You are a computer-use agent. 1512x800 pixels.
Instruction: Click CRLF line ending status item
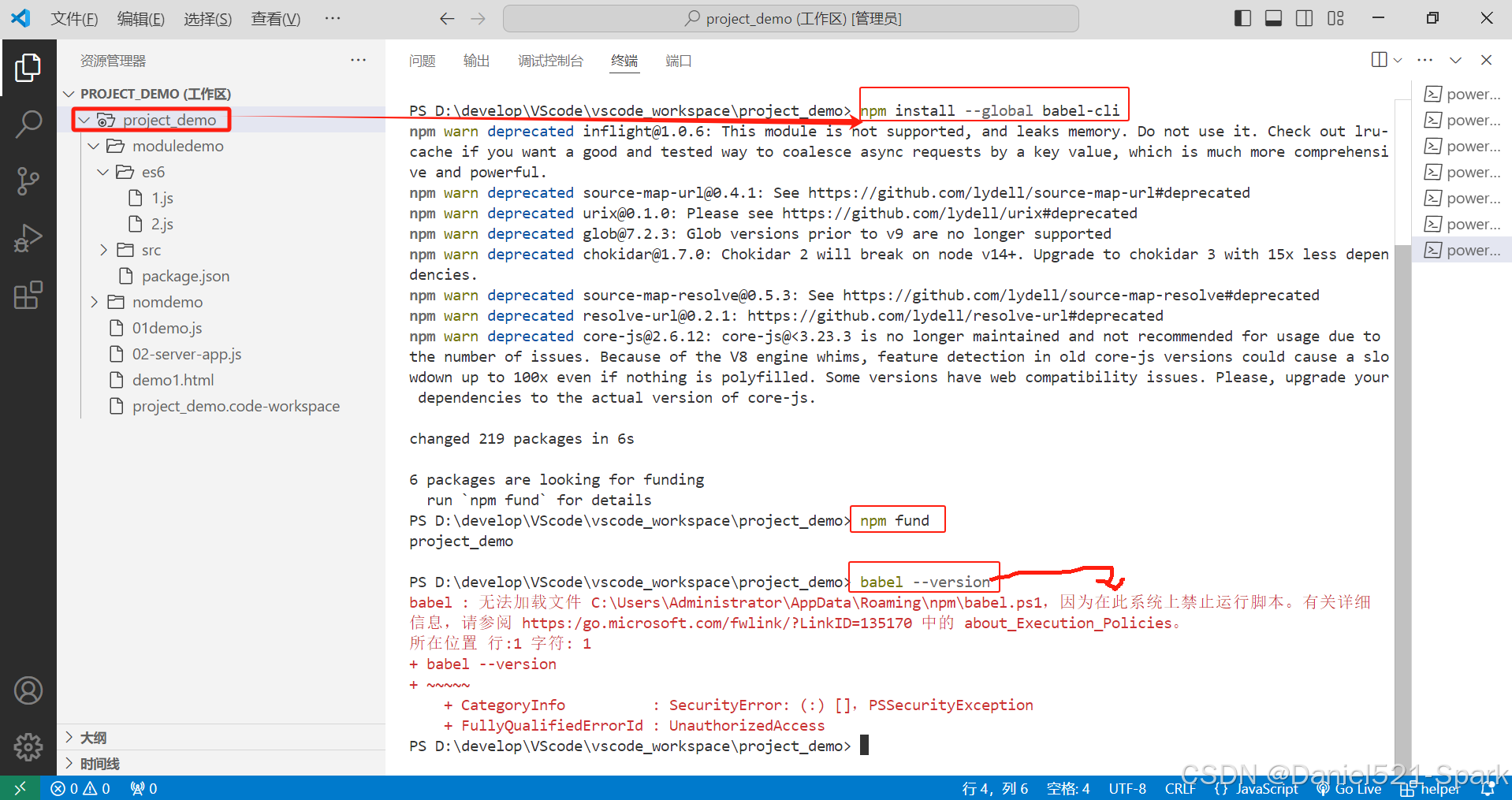pos(1180,788)
